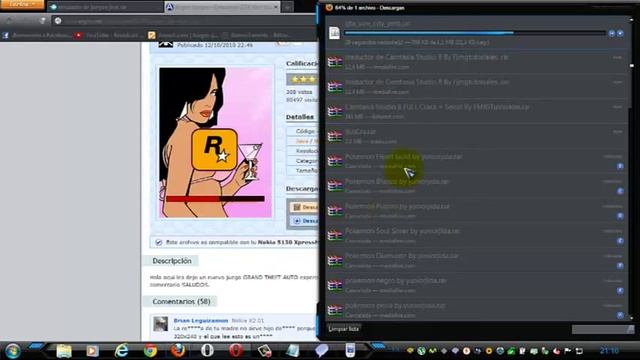This screenshot has width=640, height=360.
Task: Click the downloads list vertical scrollbar thumb
Action: point(632,65)
